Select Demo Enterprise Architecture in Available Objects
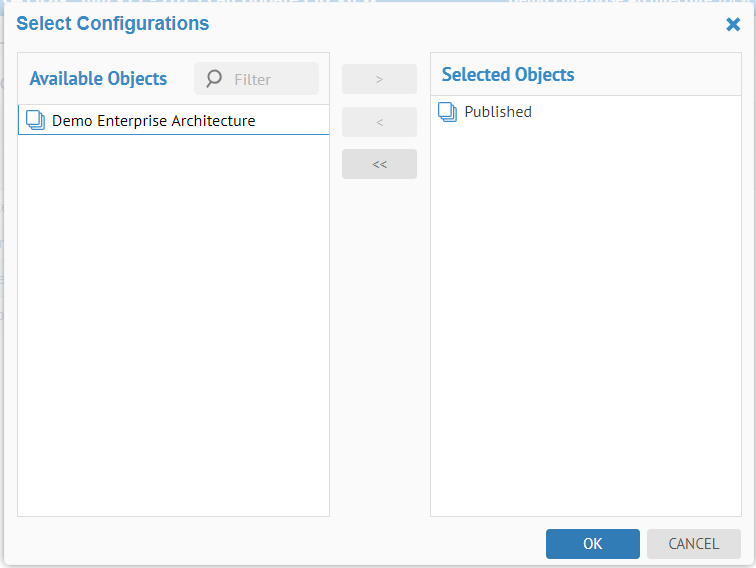Viewport: 756px width, 568px height. point(153,121)
